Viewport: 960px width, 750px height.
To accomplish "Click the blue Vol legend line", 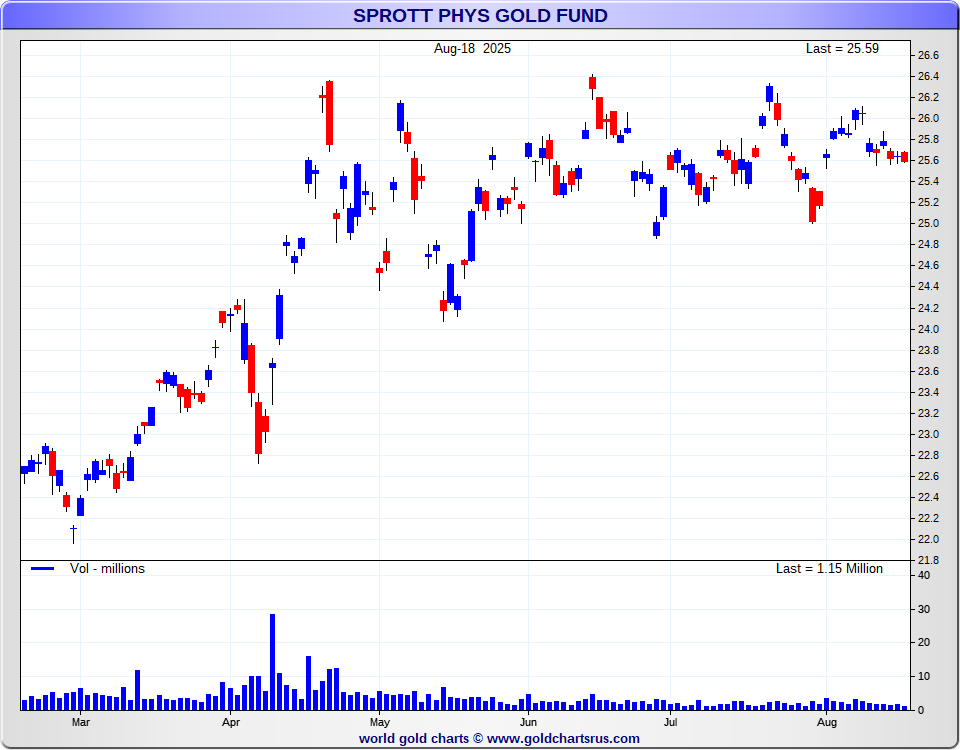I will click(x=42, y=569).
